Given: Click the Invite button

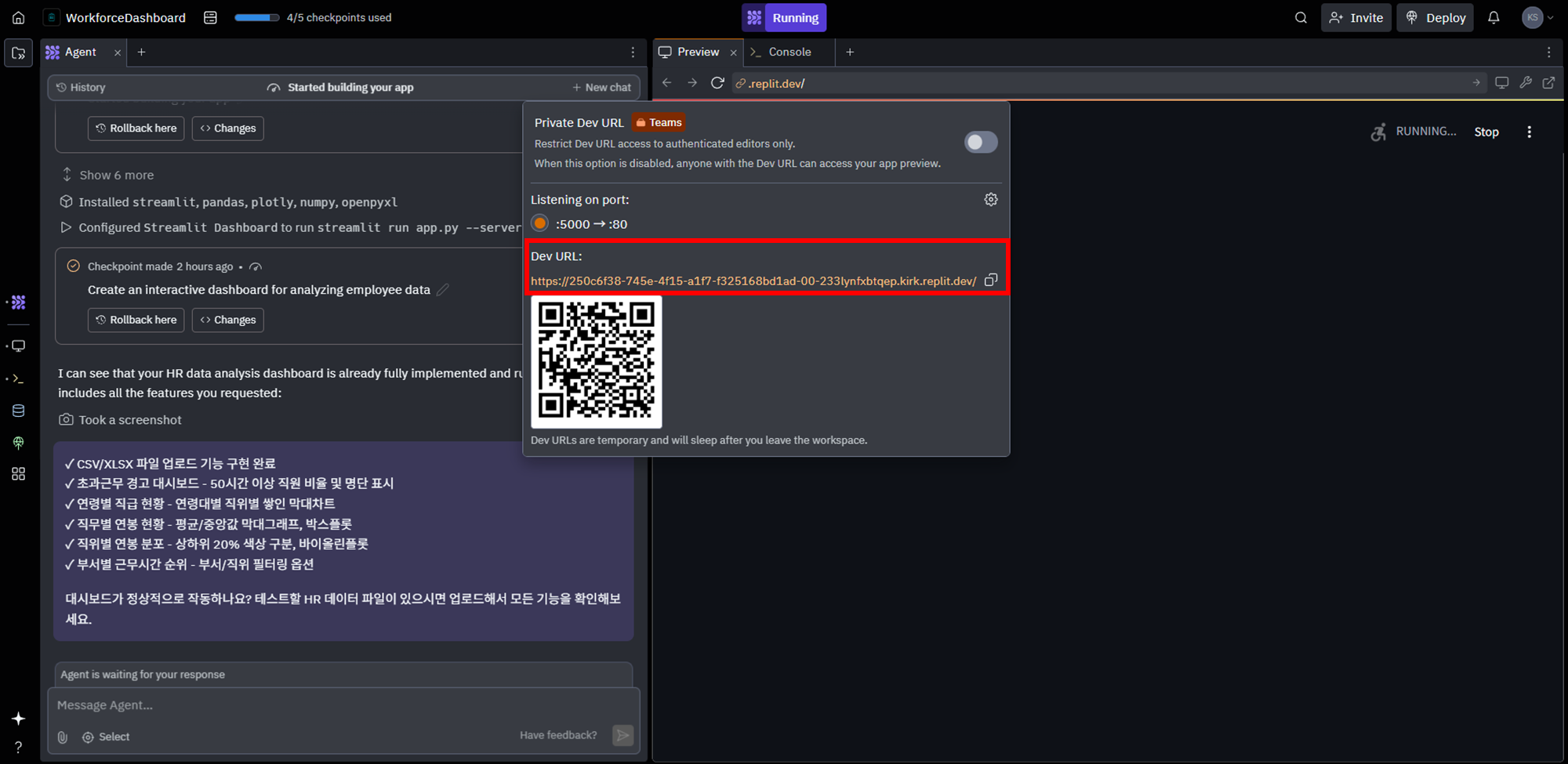Looking at the screenshot, I should [x=1356, y=17].
